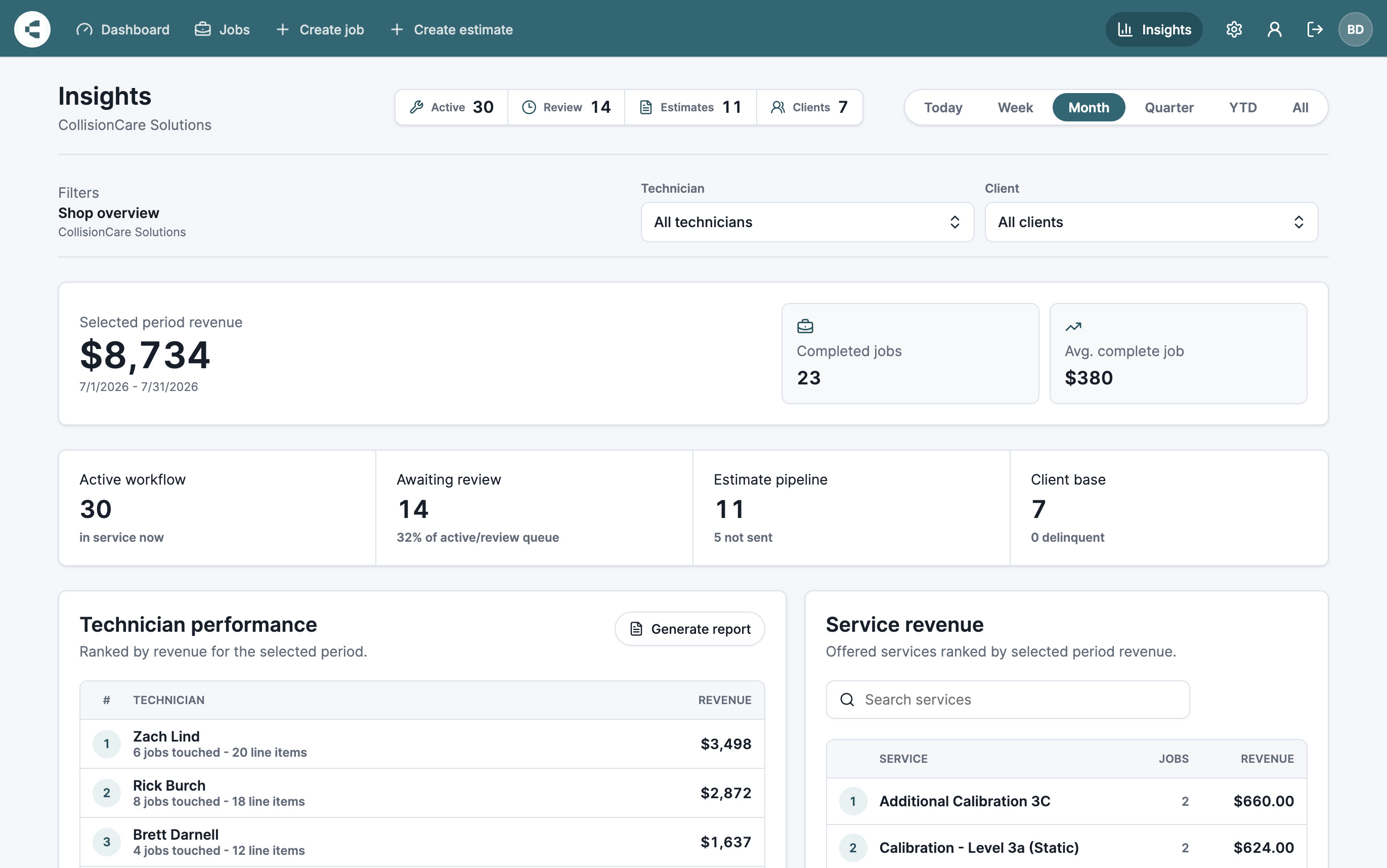This screenshot has height=868, width=1387.
Task: Select the Quarter period
Action: pyautogui.click(x=1169, y=107)
